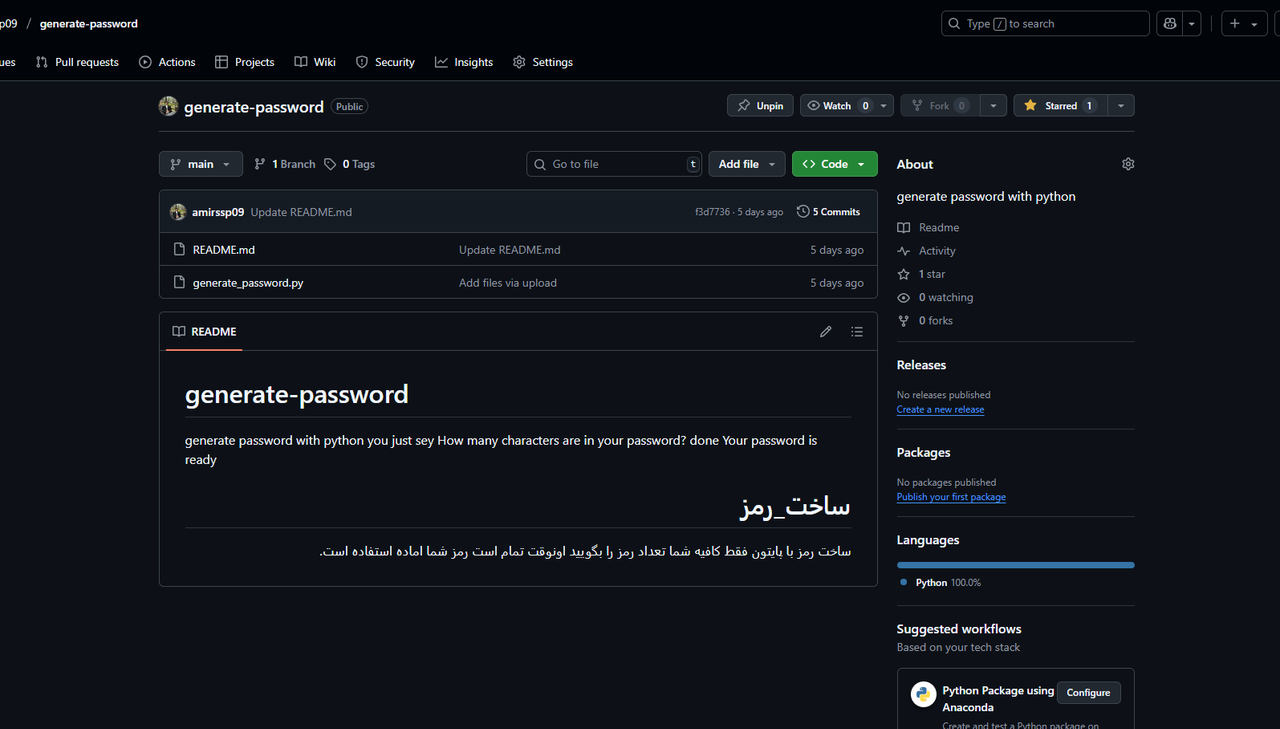Expand the Copilot dropdown arrow in header
The image size is (1280, 729).
click(1191, 24)
